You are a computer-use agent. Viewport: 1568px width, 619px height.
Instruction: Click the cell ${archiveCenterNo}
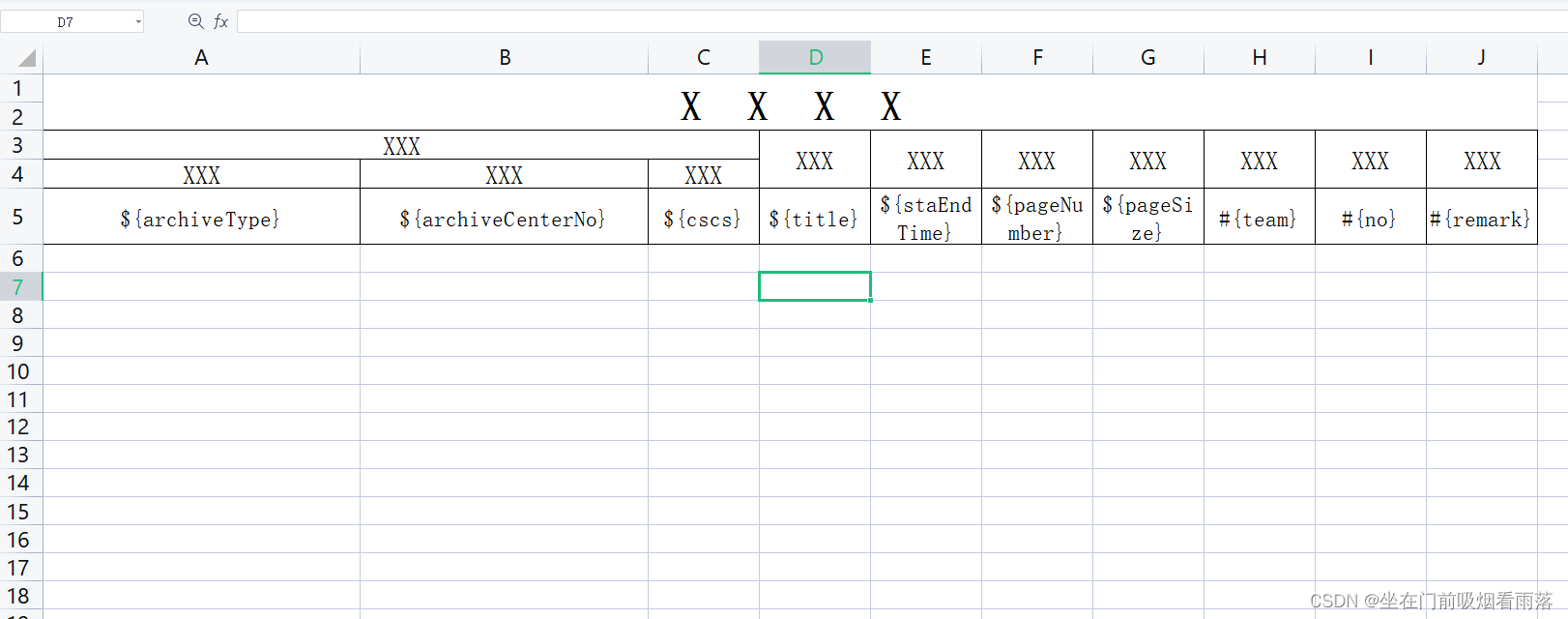[x=504, y=217]
